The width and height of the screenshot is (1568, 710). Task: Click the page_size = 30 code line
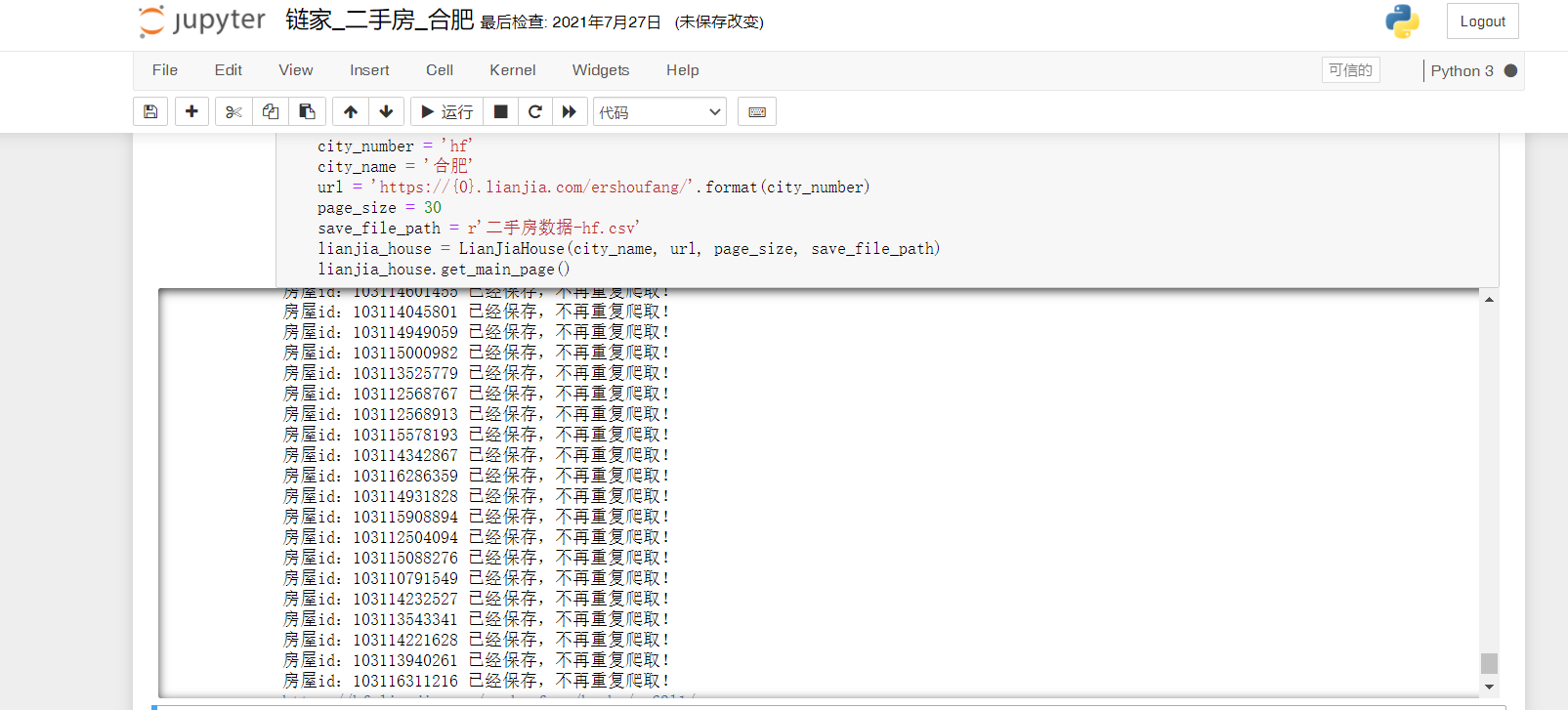379,207
